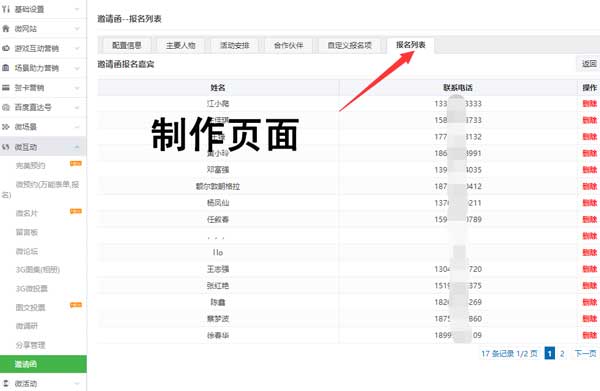
Task: Open 图文投票 in the sidebar
Action: tap(31, 307)
